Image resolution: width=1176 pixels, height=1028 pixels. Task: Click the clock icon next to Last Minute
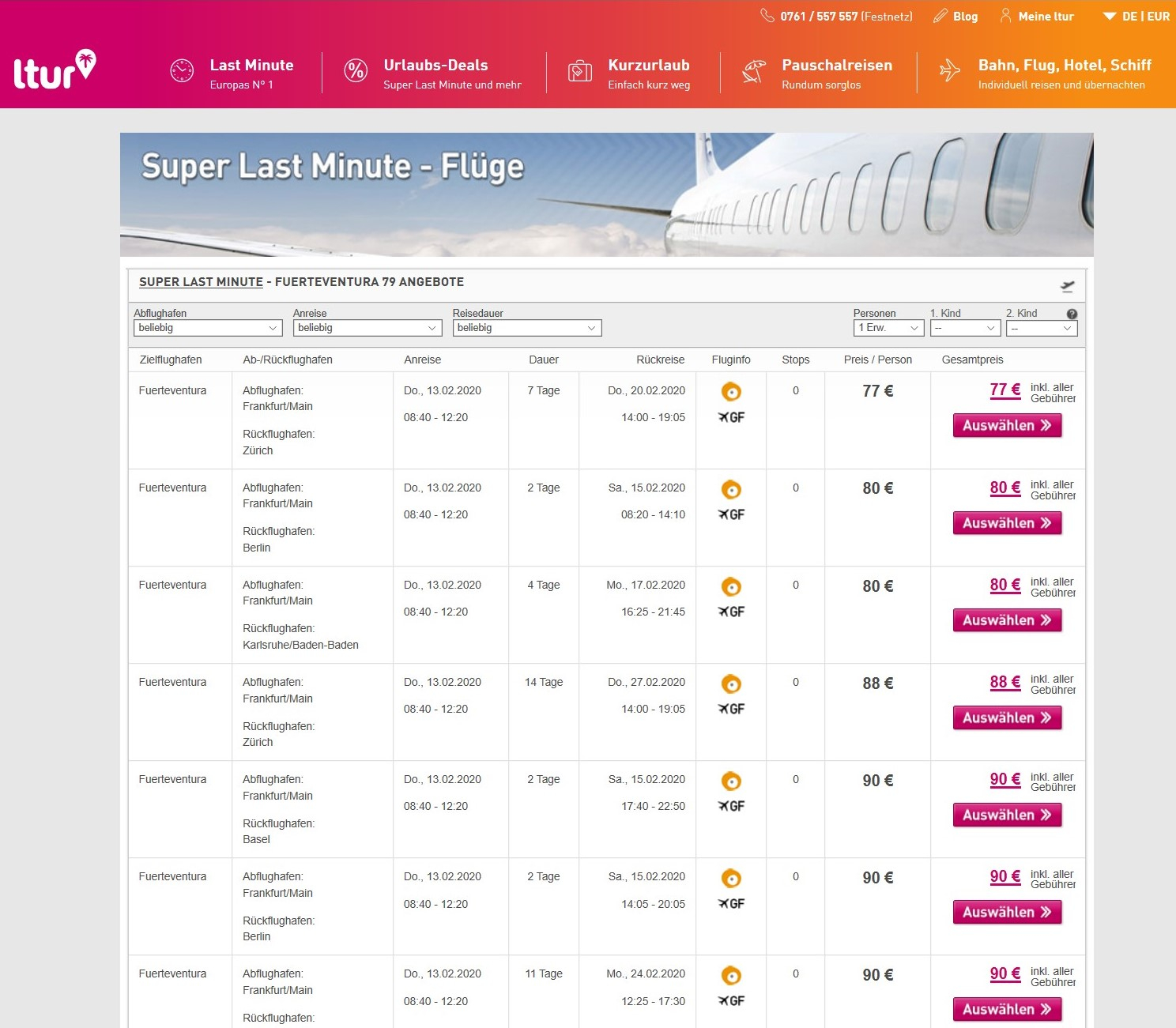point(182,70)
